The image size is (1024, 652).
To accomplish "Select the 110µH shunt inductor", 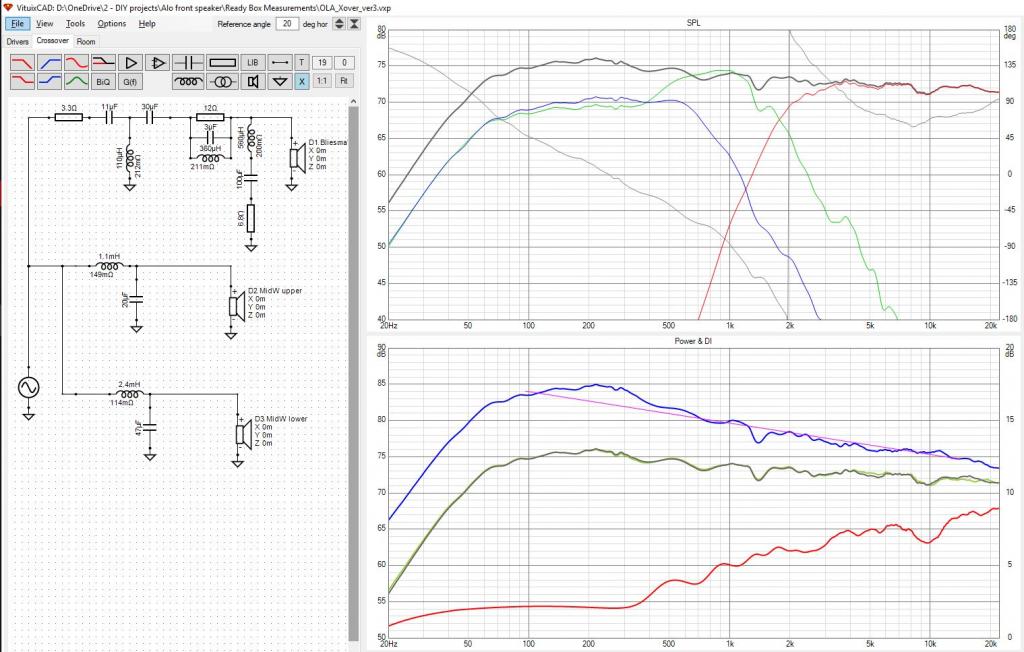I will coord(129,158).
